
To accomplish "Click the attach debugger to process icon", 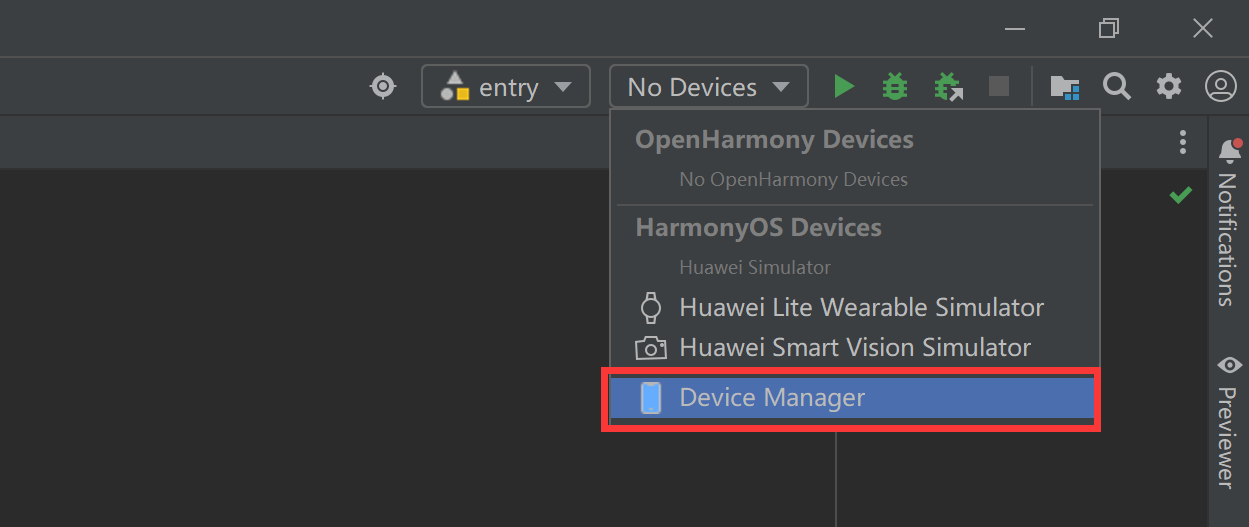I will pyautogui.click(x=947, y=87).
